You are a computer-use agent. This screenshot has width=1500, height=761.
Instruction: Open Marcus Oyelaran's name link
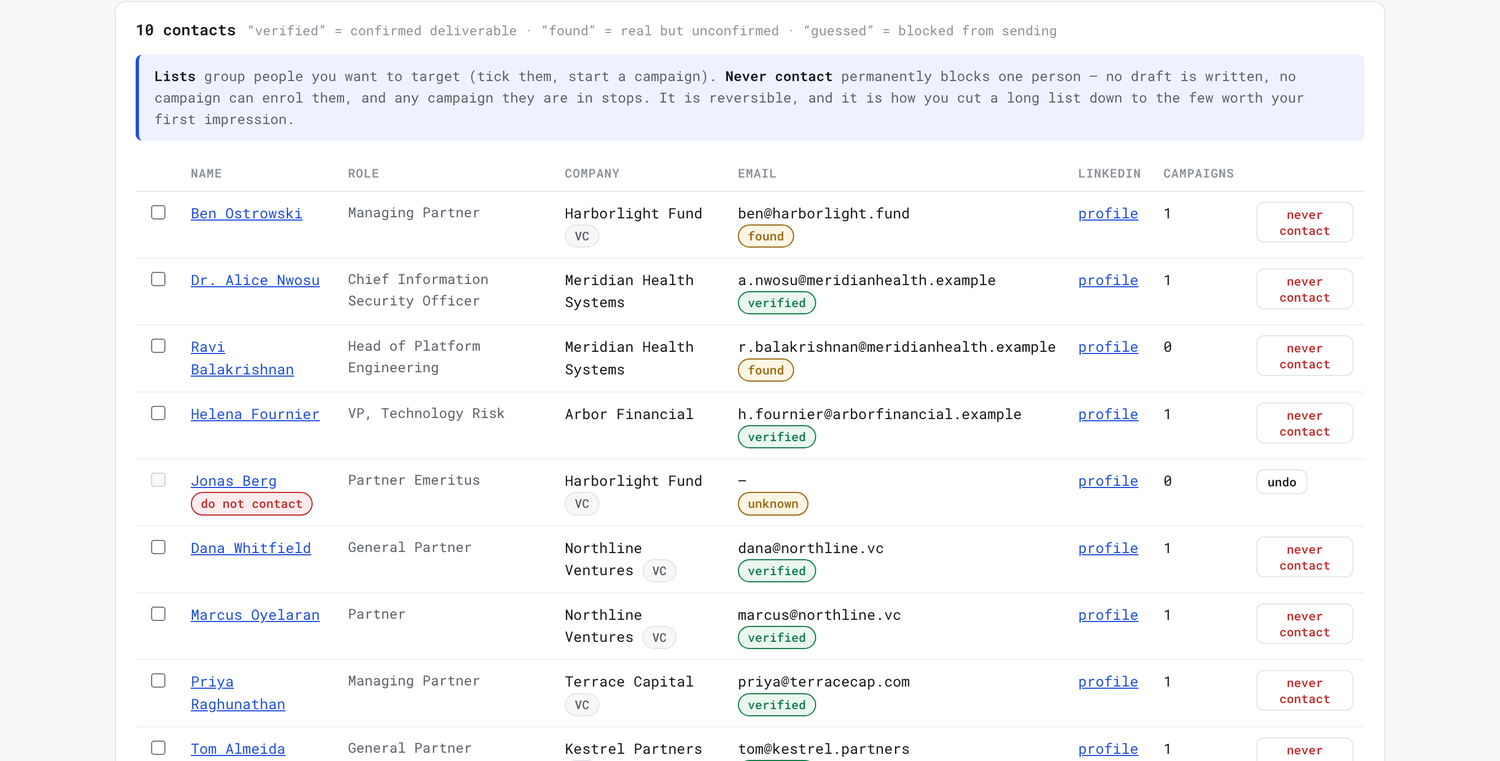[255, 615]
